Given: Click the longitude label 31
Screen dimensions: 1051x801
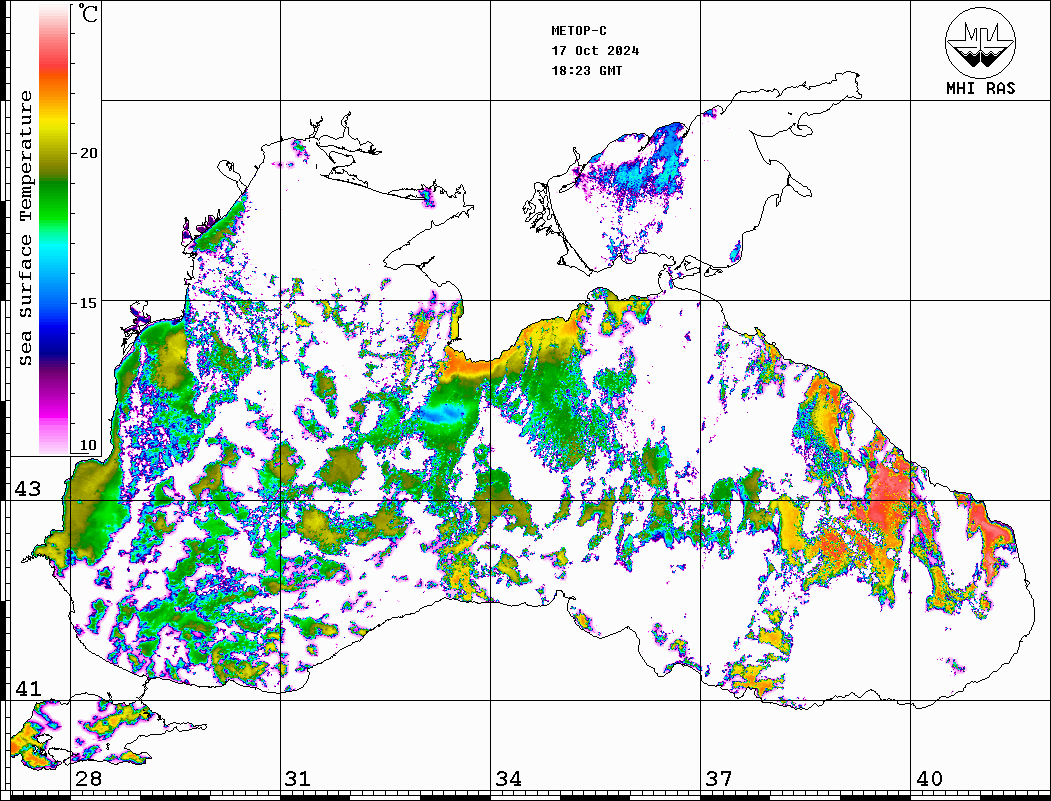Looking at the screenshot, I should [298, 778].
